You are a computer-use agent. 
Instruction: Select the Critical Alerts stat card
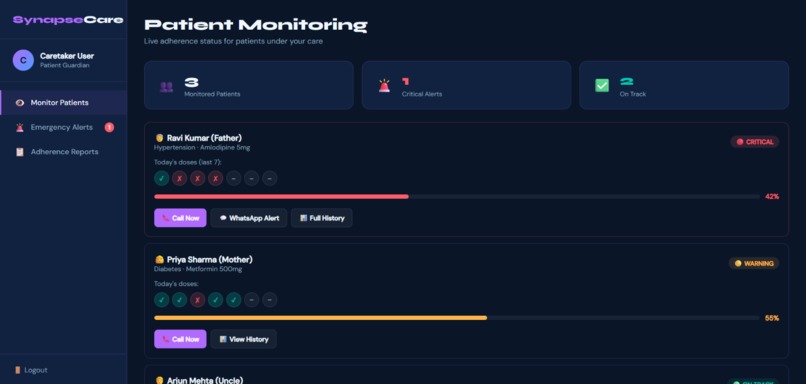click(466, 85)
